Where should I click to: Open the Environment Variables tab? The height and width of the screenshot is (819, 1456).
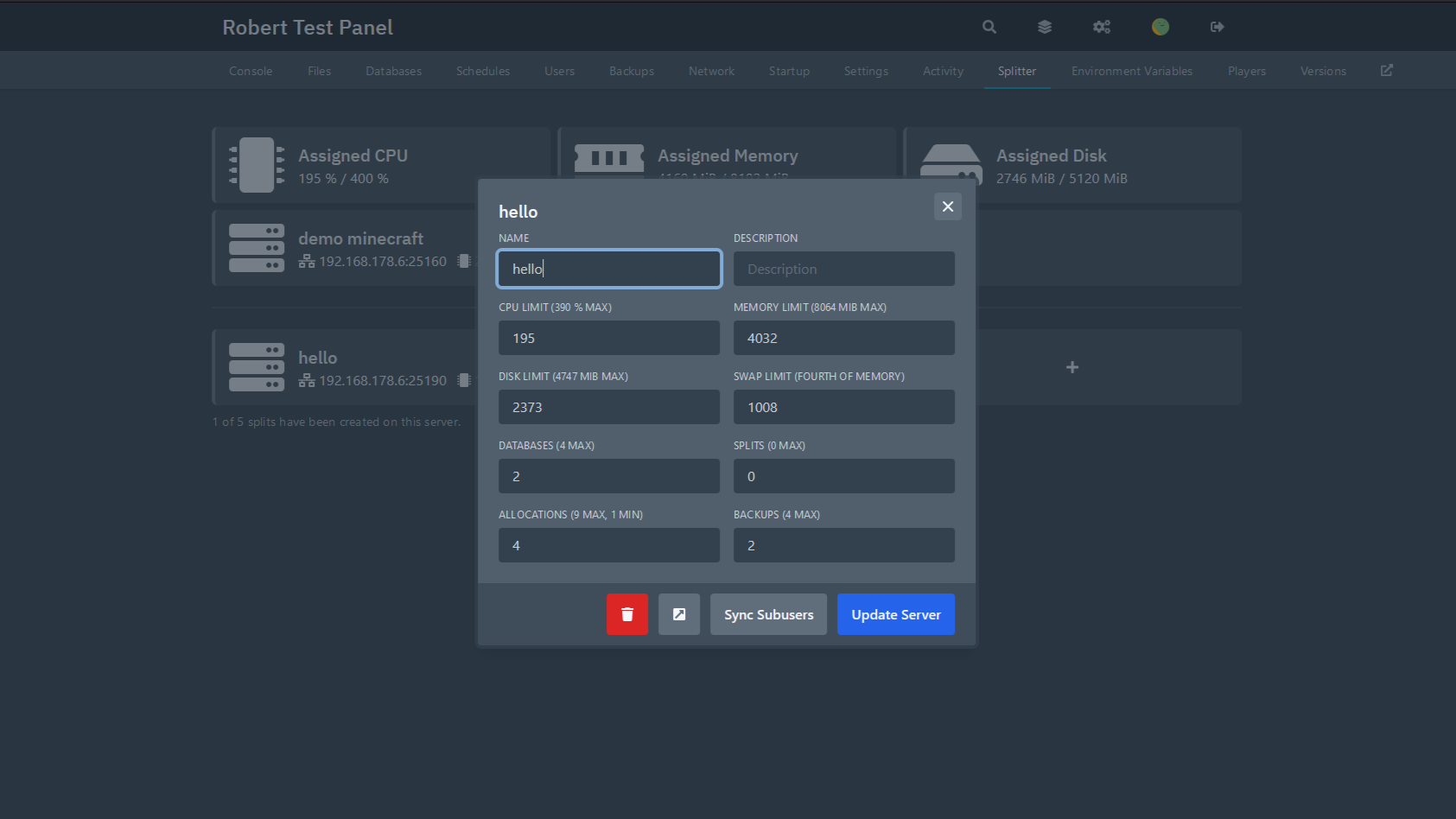[x=1132, y=71]
